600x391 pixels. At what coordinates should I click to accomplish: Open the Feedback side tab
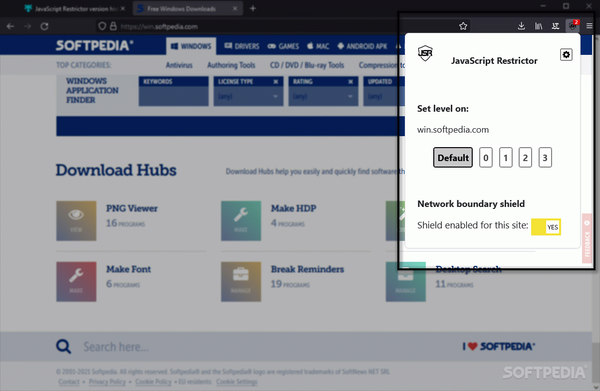click(x=587, y=238)
